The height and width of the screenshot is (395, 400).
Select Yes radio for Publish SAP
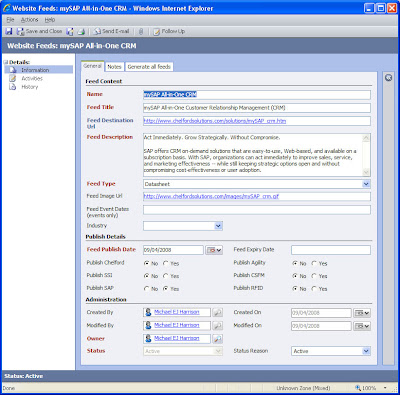[x=166, y=289]
